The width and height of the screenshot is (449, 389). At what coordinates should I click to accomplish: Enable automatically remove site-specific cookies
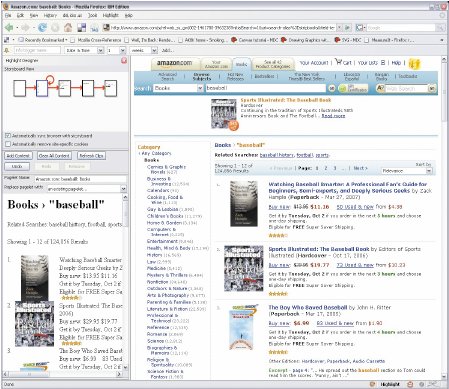pos(8,144)
